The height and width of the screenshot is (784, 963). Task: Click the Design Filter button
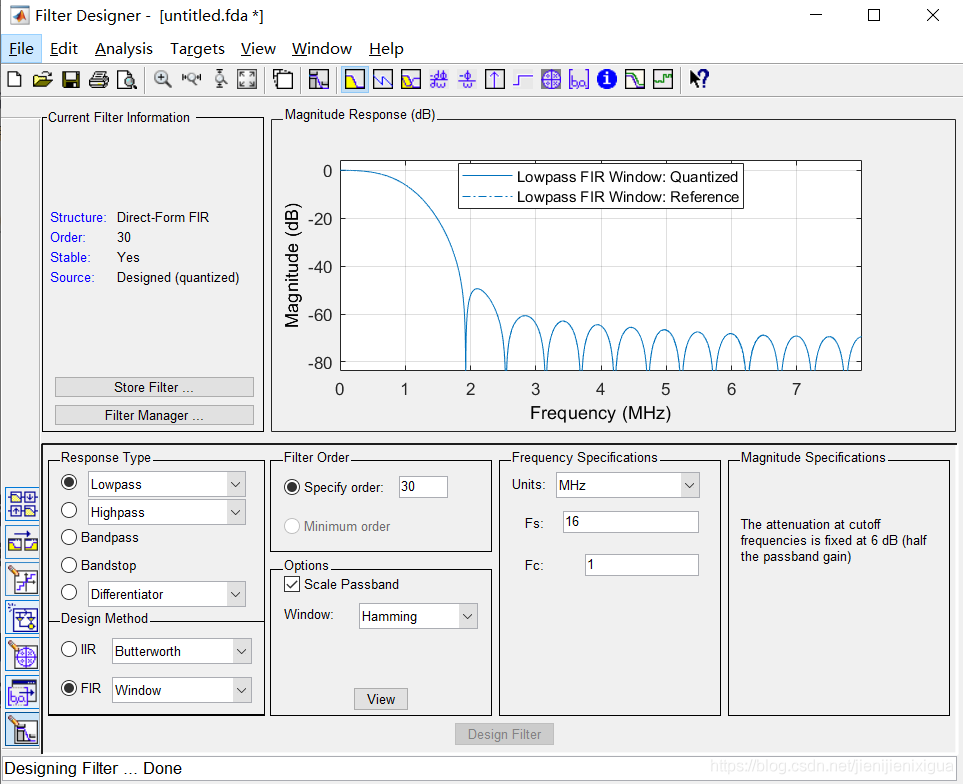point(504,734)
